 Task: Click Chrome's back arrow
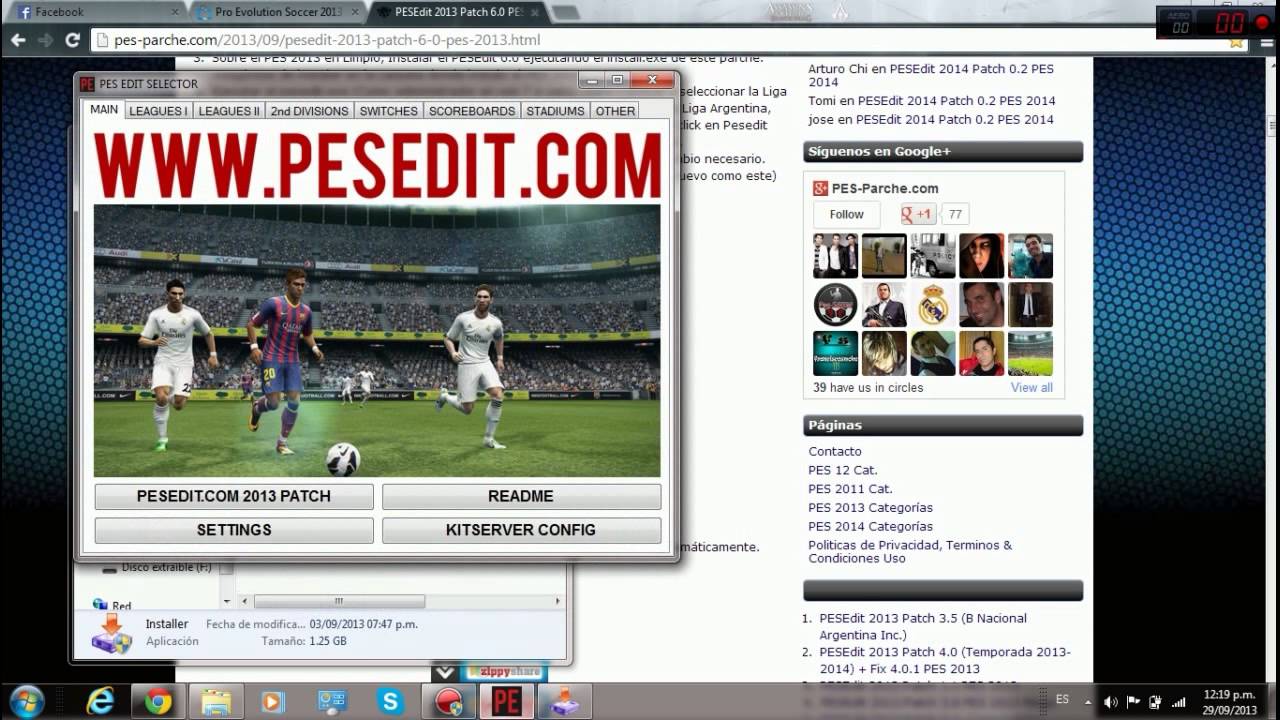[x=18, y=40]
